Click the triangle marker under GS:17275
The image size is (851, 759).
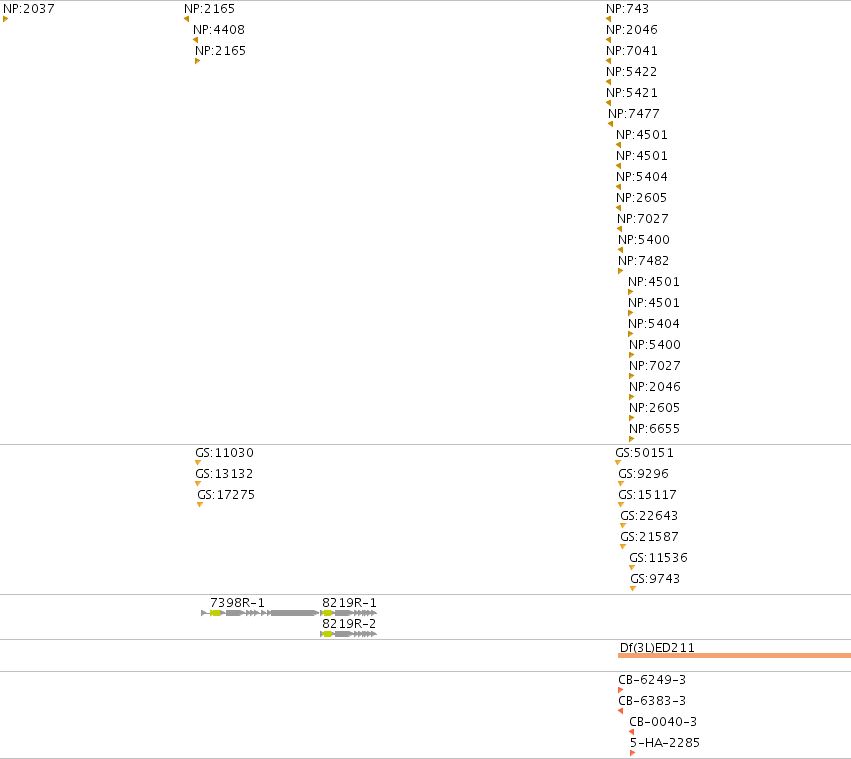(200, 505)
